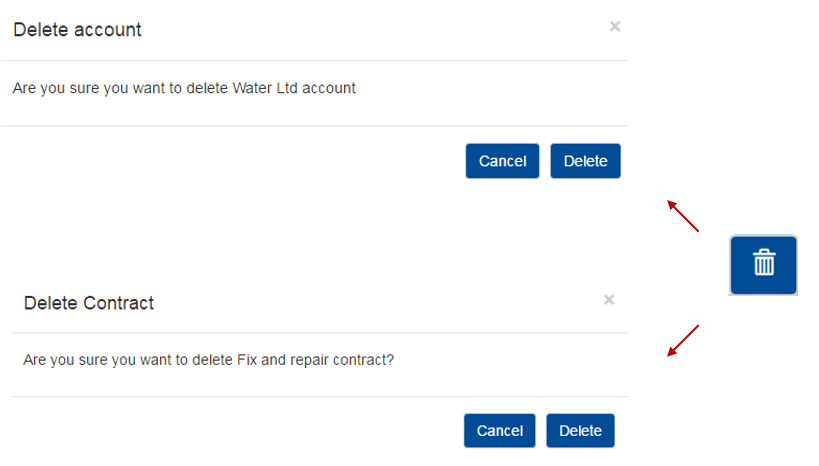Click the Fix and repair contract message

click(208, 360)
